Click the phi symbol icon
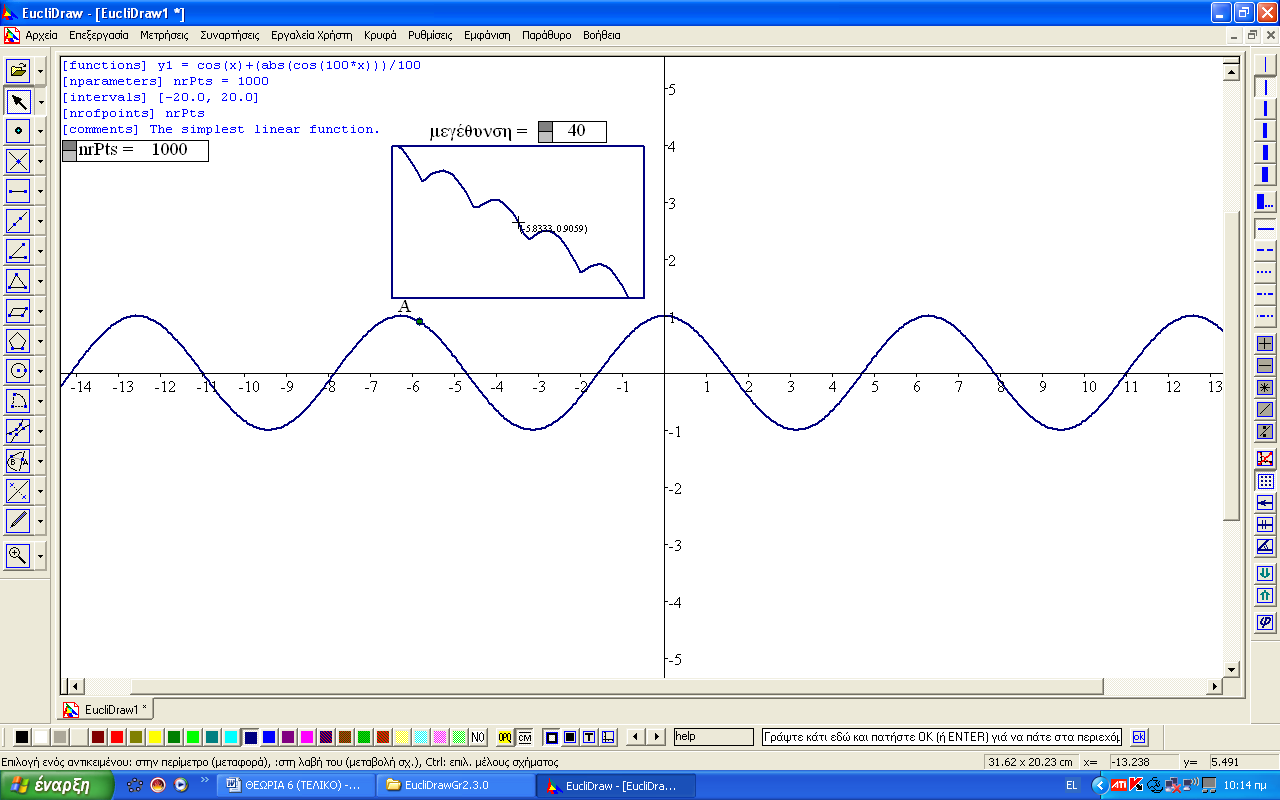 point(1265,622)
